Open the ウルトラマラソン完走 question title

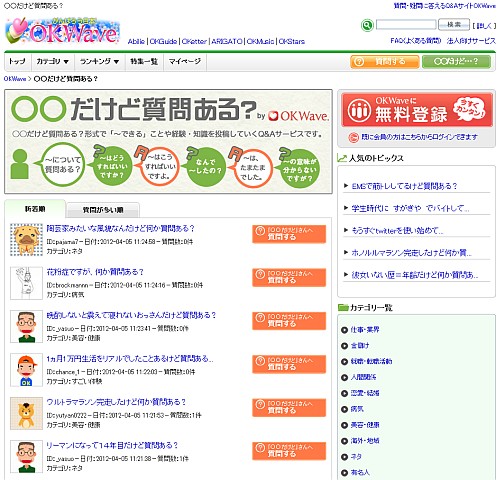pyautogui.click(x=116, y=402)
